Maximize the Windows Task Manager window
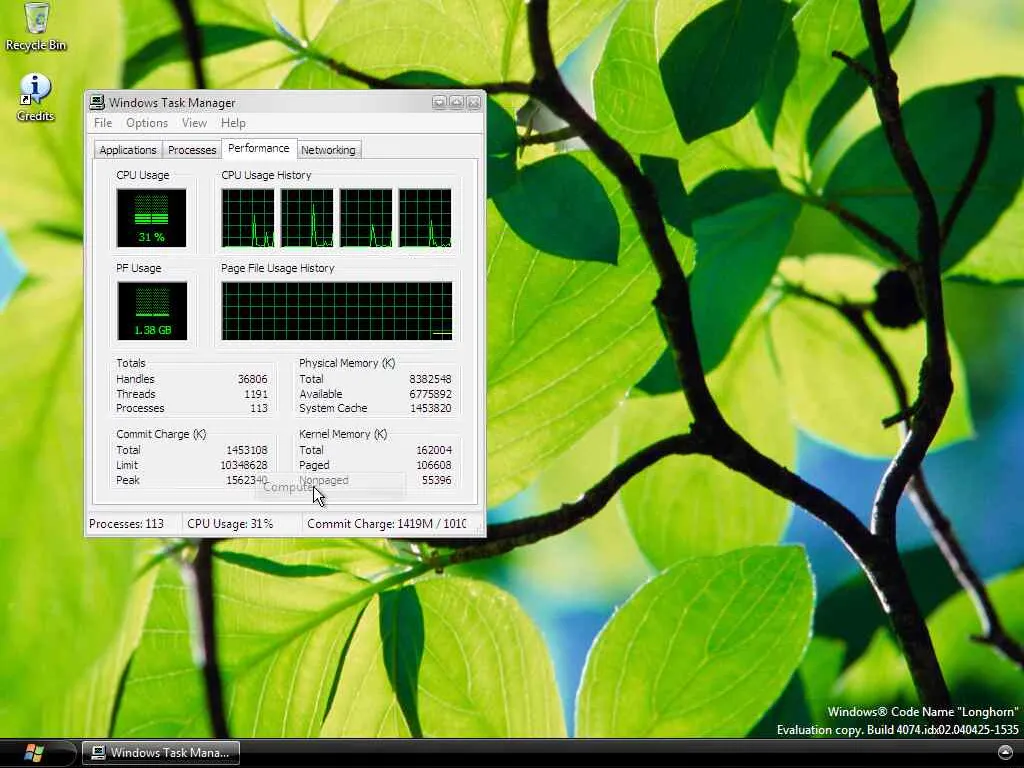Image resolution: width=1024 pixels, height=768 pixels. click(x=456, y=102)
